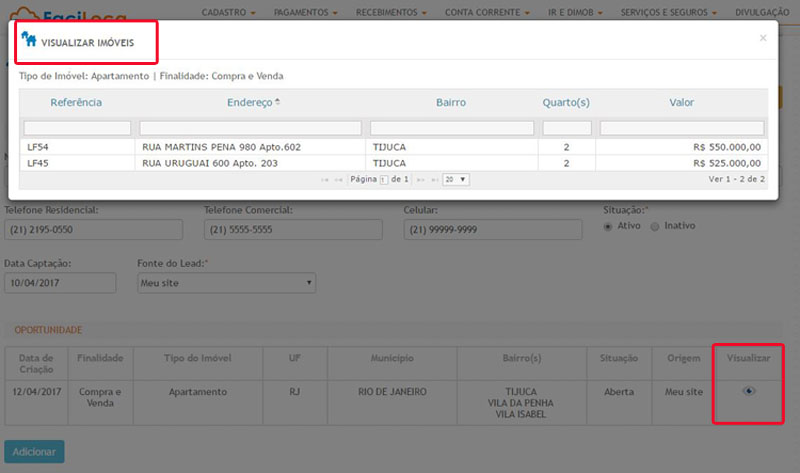The height and width of the screenshot is (473, 800).
Task: Select the Inativo radio button
Action: [x=655, y=226]
